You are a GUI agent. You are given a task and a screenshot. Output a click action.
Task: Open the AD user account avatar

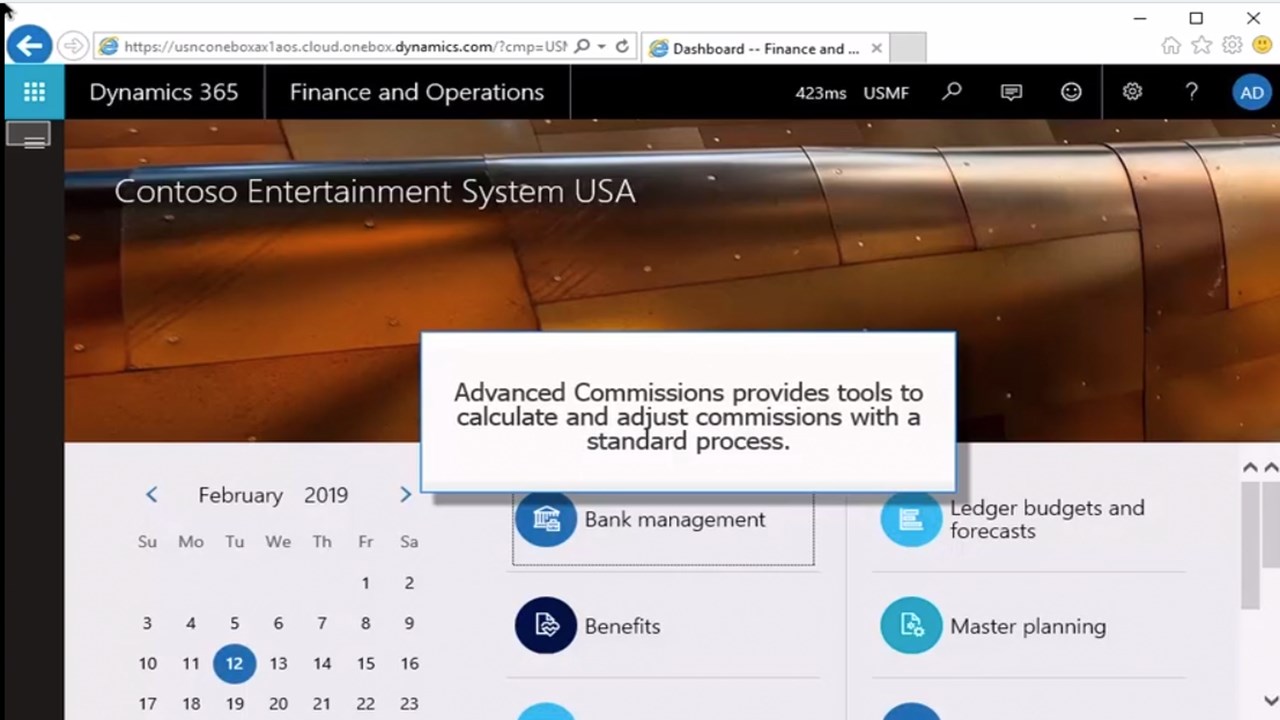1252,93
